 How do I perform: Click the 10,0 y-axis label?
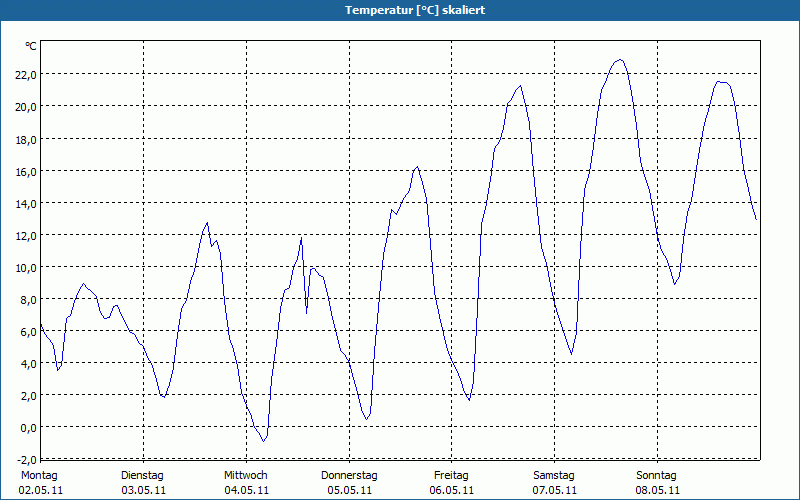click(26, 268)
